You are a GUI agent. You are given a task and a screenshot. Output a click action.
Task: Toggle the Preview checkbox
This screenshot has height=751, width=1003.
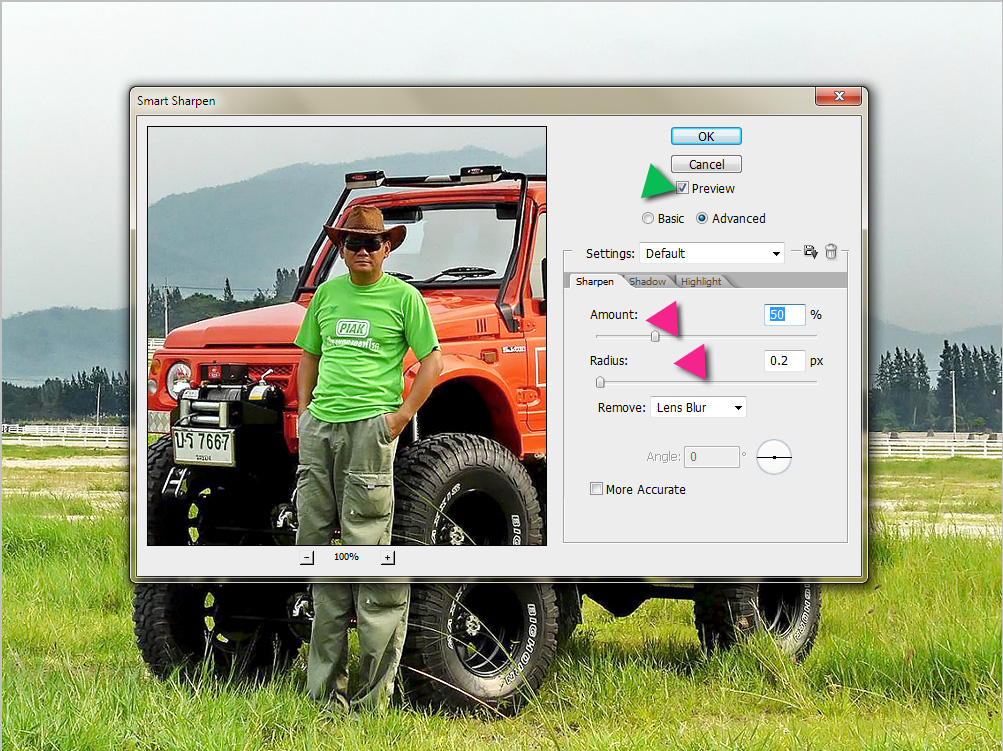click(682, 188)
